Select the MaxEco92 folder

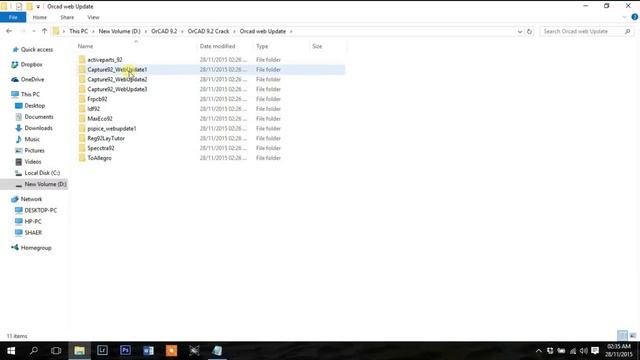(100, 118)
